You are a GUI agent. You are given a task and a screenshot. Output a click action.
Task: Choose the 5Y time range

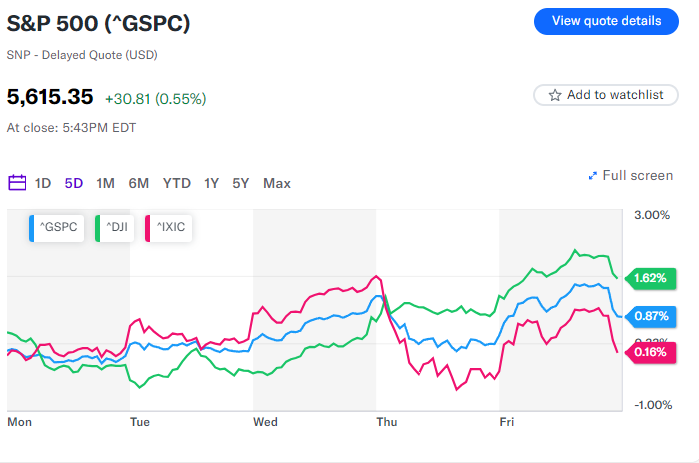(x=241, y=183)
